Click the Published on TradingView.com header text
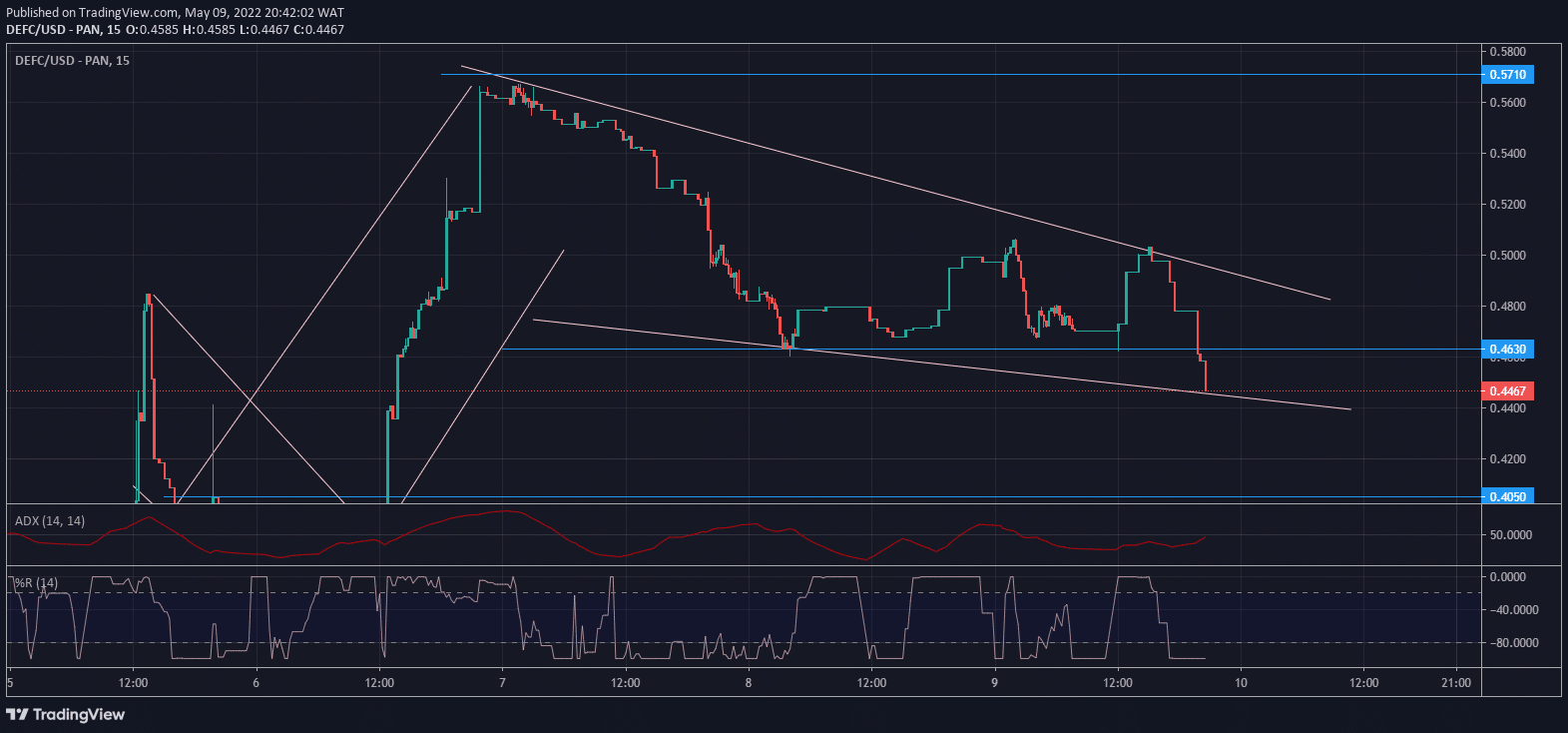The image size is (1568, 733). coord(175,13)
